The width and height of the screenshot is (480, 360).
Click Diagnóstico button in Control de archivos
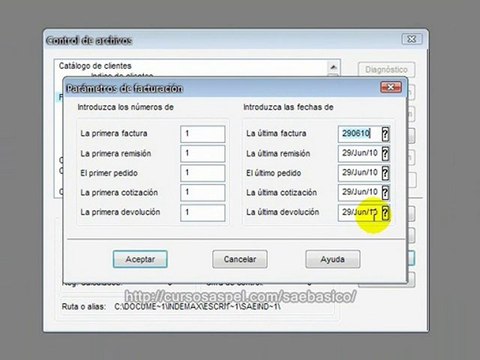pos(386,70)
